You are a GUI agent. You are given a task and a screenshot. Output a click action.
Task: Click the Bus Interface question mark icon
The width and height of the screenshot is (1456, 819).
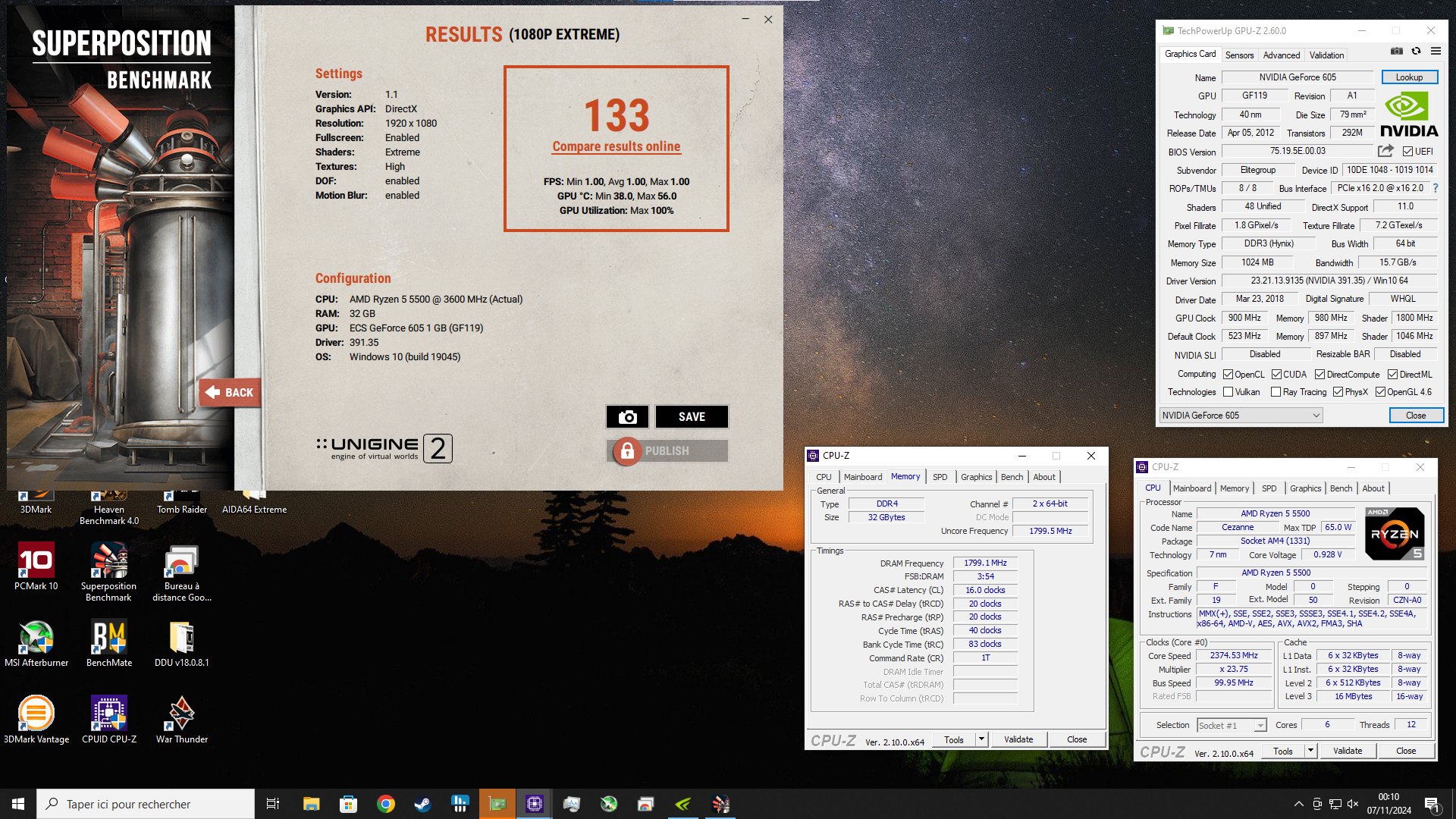[x=1436, y=188]
